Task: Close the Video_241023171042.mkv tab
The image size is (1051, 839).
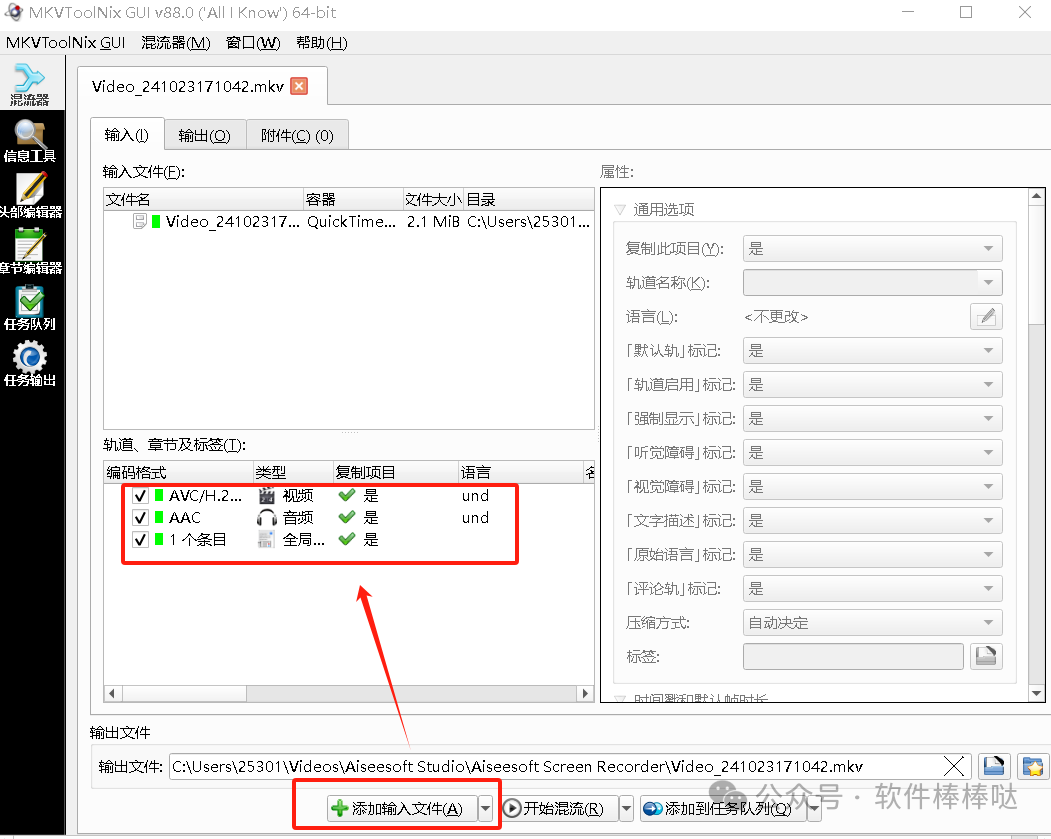Action: 299,86
